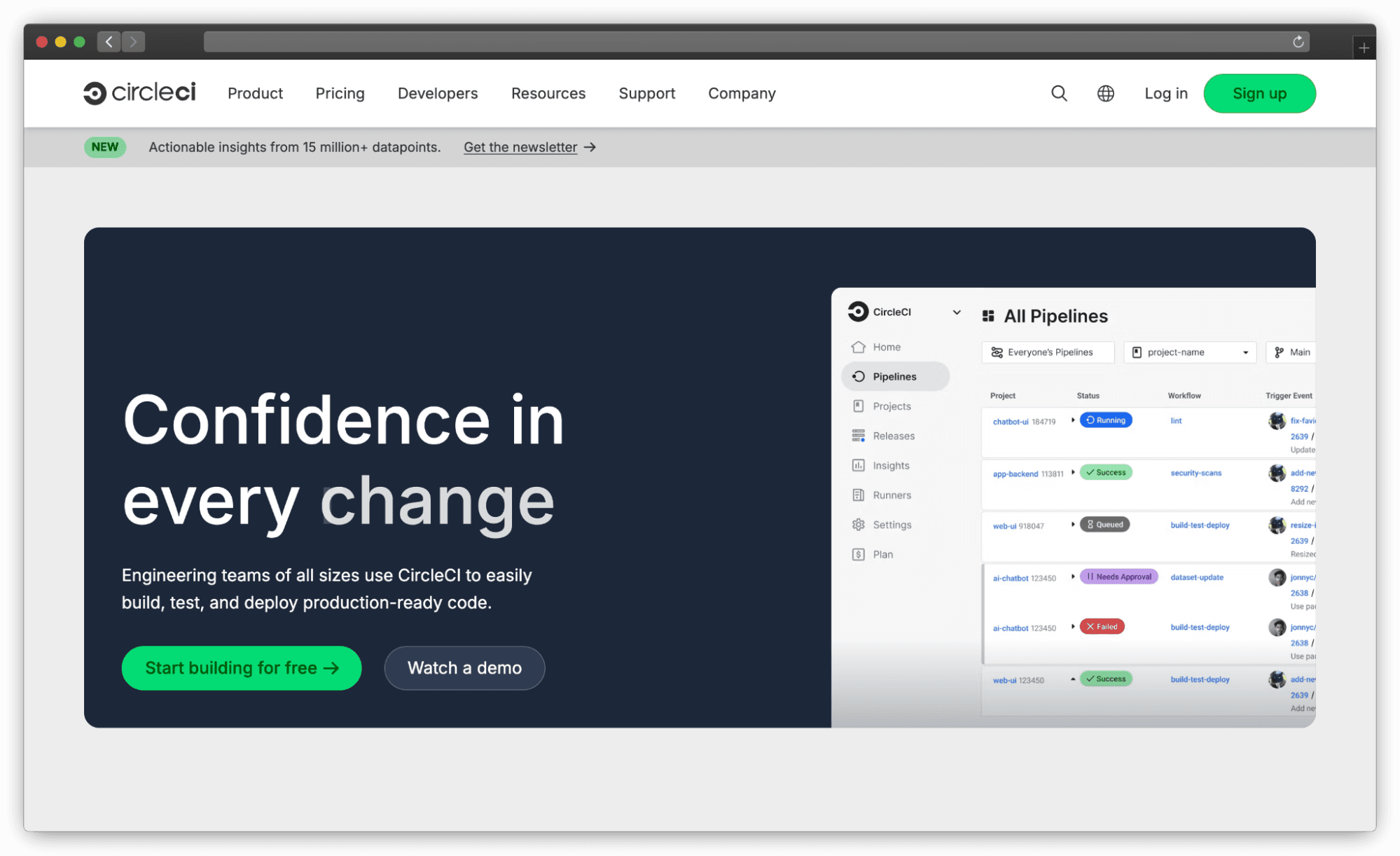The image size is (1400, 856).
Task: Click the browser forward arrow button
Action: click(x=133, y=42)
